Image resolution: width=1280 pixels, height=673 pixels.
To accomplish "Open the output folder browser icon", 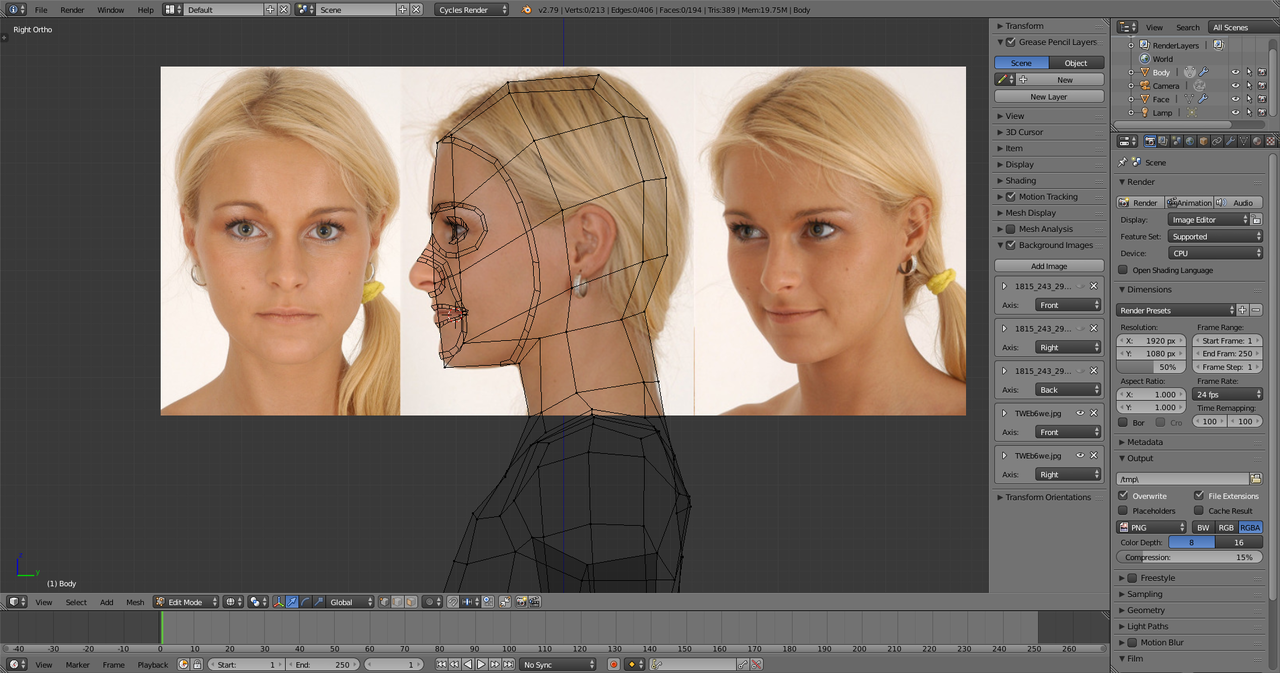I will [1256, 479].
